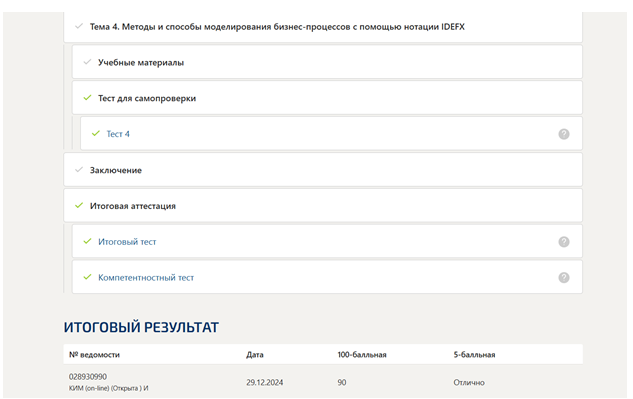The height and width of the screenshot is (399, 633).
Task: Click checkmark next to Тест 4
Action: tap(96, 133)
